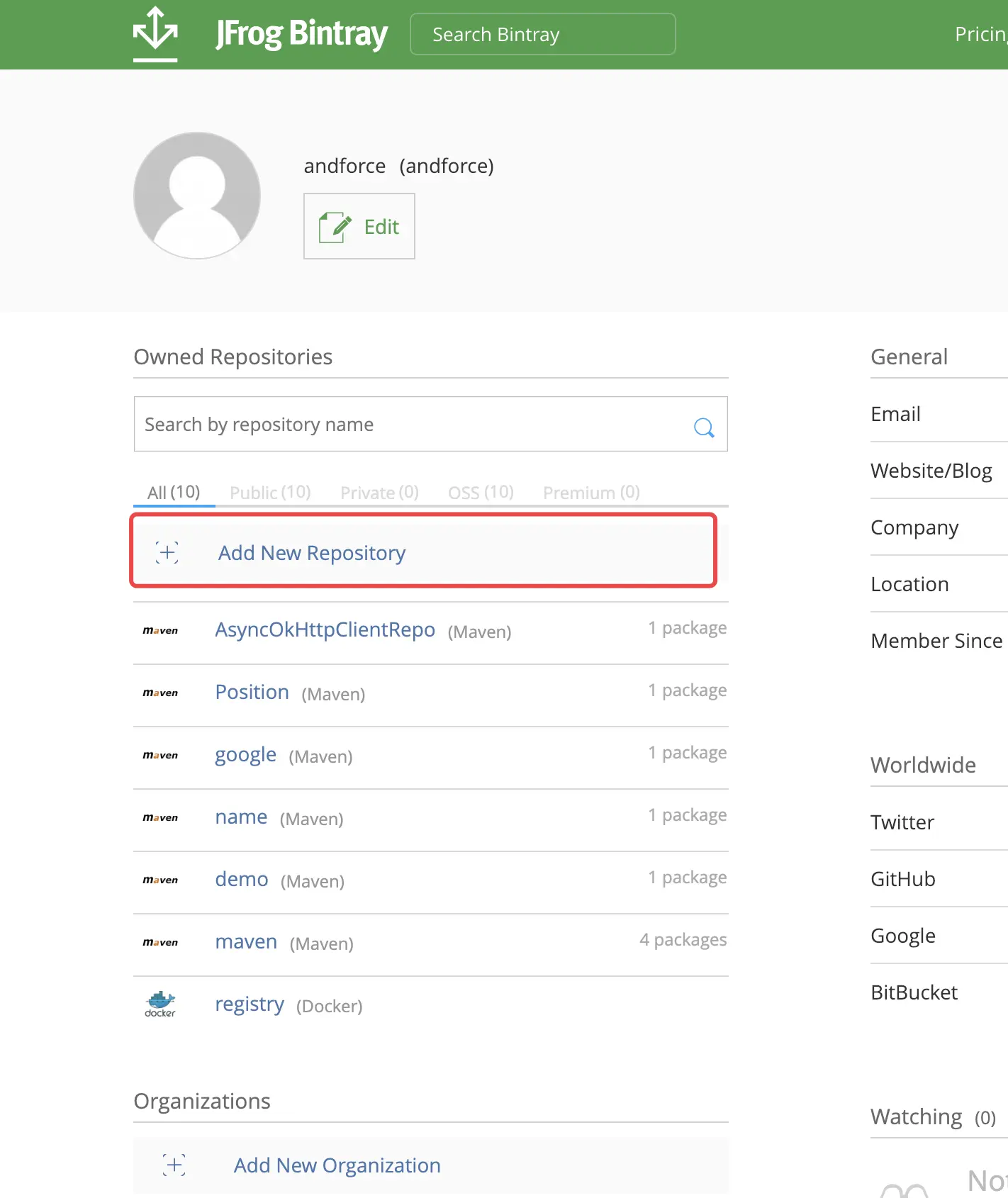The image size is (1008, 1198).
Task: Click Maven icon next to demo
Action: (160, 880)
